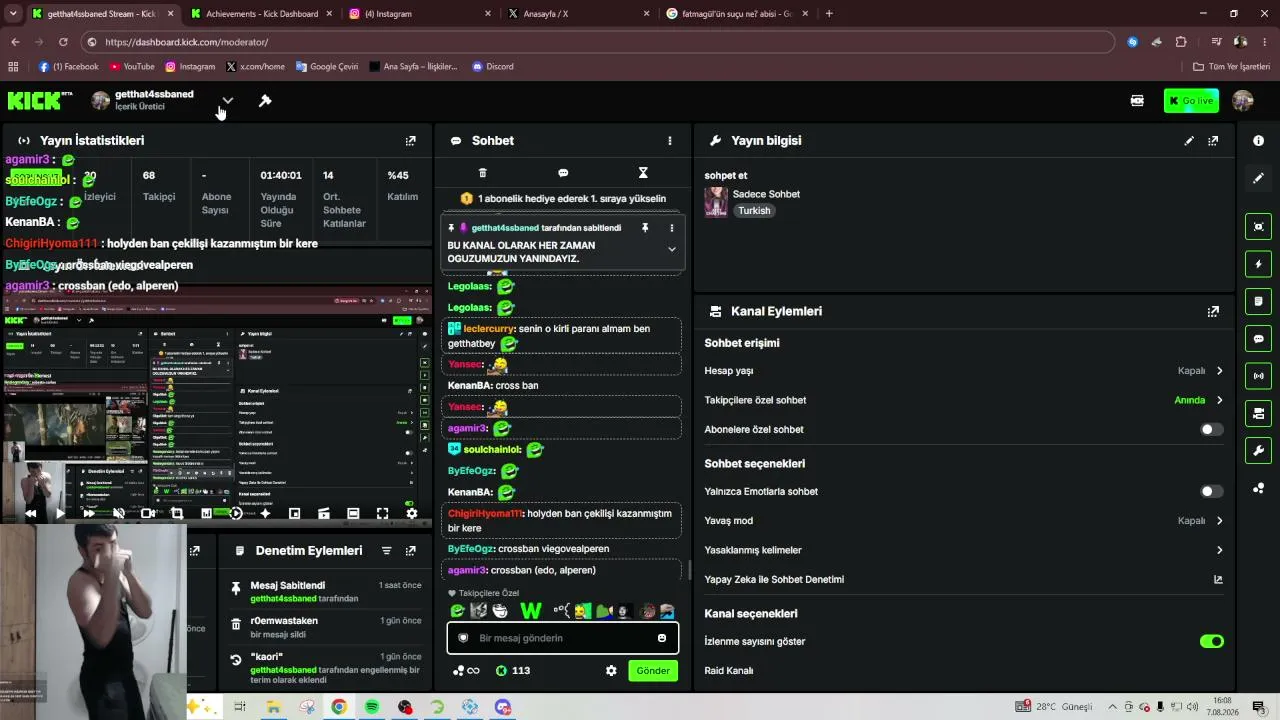The image size is (1280, 720).
Task: Switch to the Anasayfa / X tab
Action: (x=578, y=14)
